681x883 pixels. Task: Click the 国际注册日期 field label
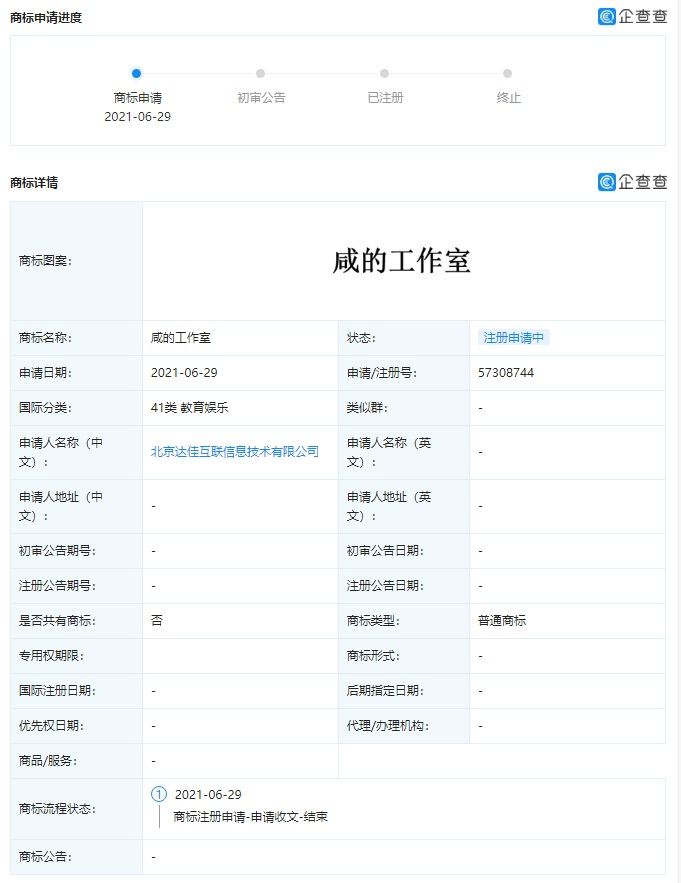click(x=57, y=690)
